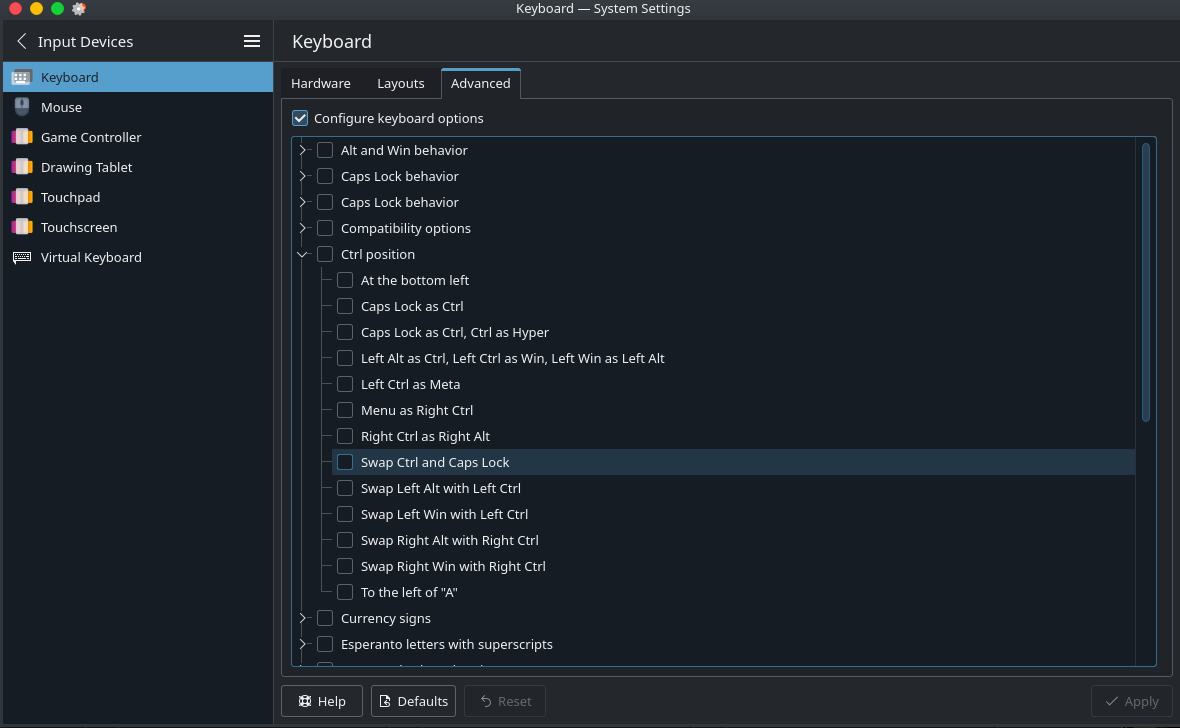Click the Defaults button document icon
This screenshot has width=1180, height=728.
tap(385, 701)
